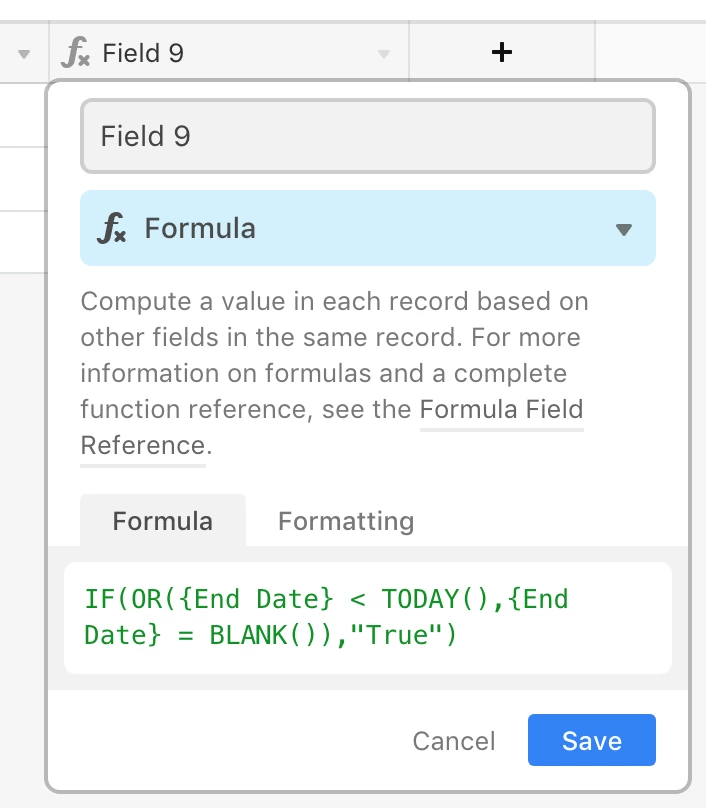Cancel field editing
Image resolution: width=706 pixels, height=808 pixels.
453,741
